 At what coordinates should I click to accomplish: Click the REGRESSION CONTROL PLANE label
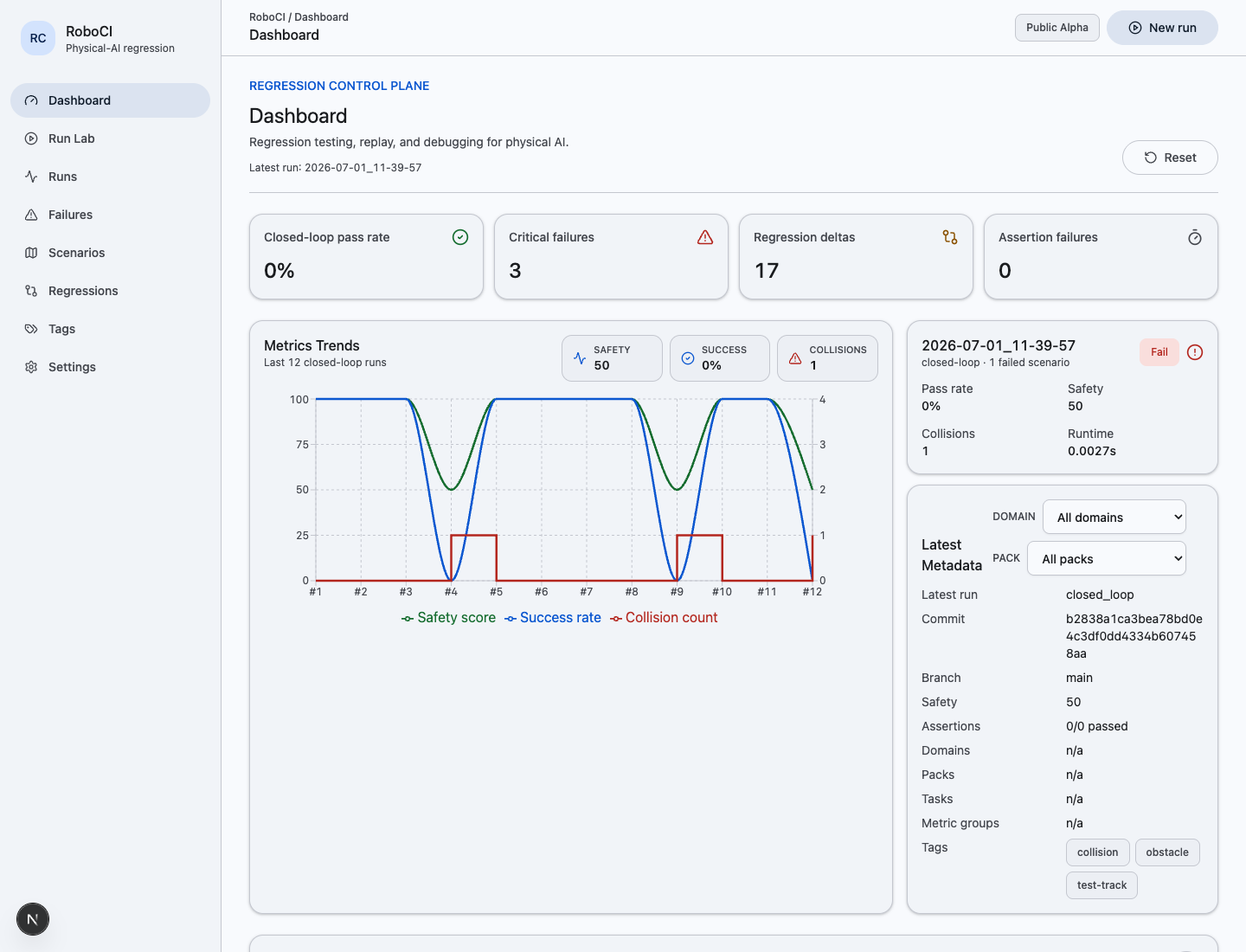click(x=339, y=86)
